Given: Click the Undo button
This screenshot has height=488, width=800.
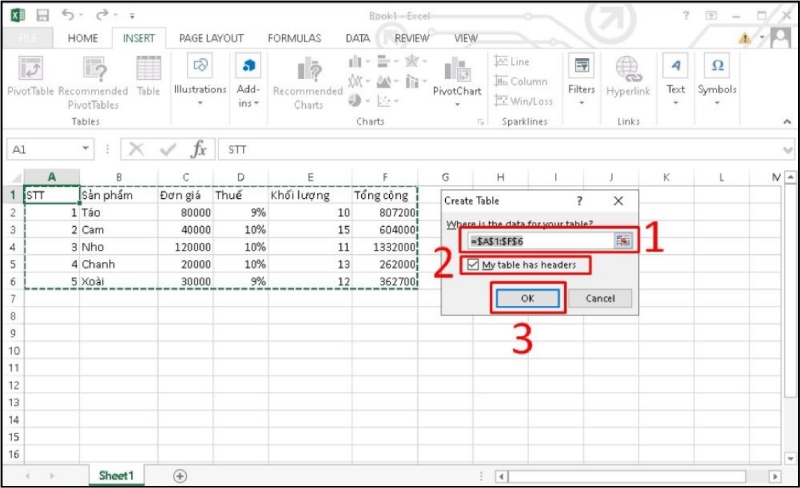Looking at the screenshot, I should (x=68, y=15).
